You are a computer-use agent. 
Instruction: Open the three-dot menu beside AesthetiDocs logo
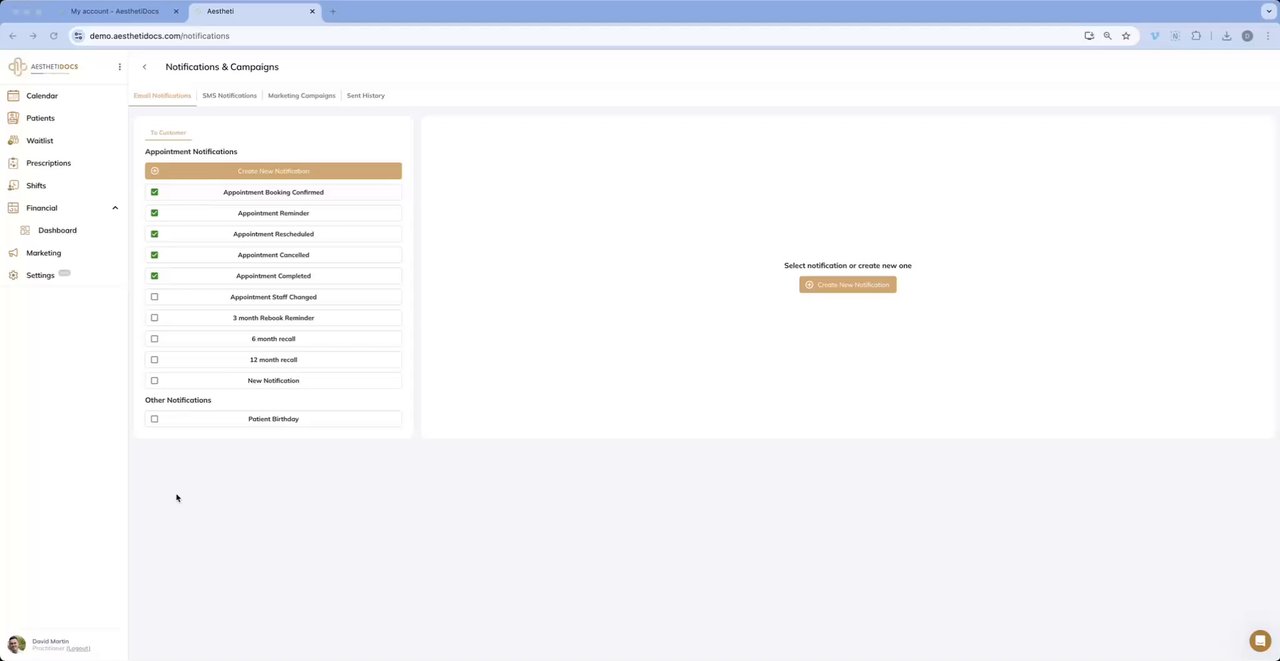coord(119,67)
